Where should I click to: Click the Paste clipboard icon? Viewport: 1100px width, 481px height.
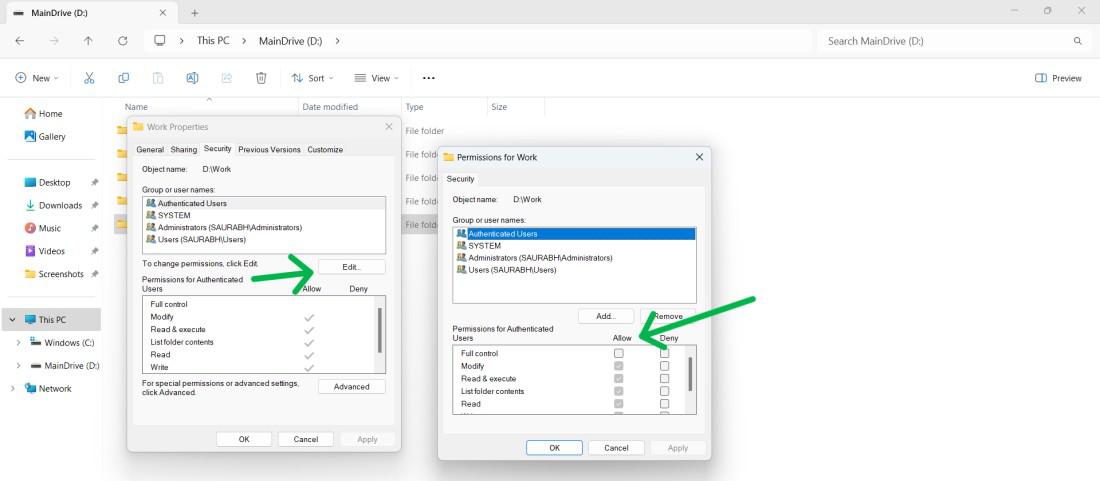158,78
